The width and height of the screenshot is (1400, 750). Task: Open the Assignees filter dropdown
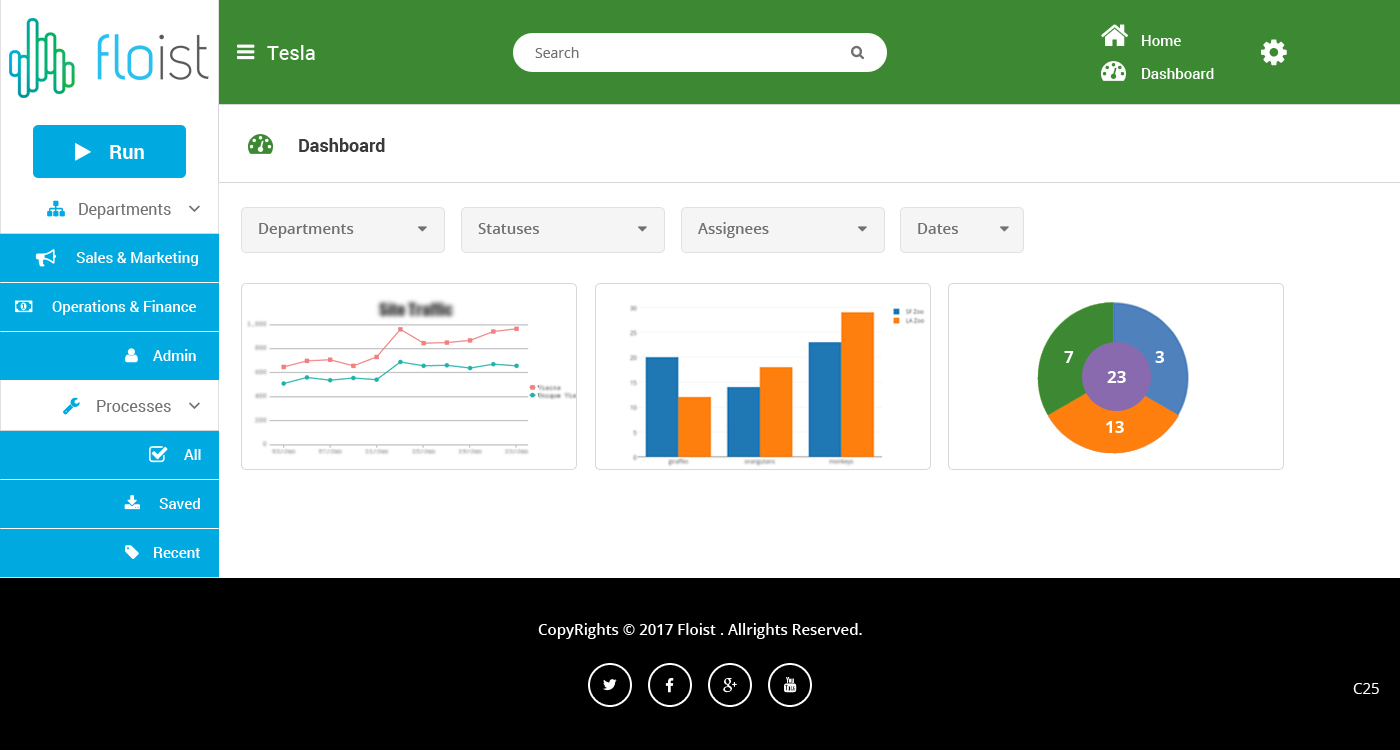783,230
